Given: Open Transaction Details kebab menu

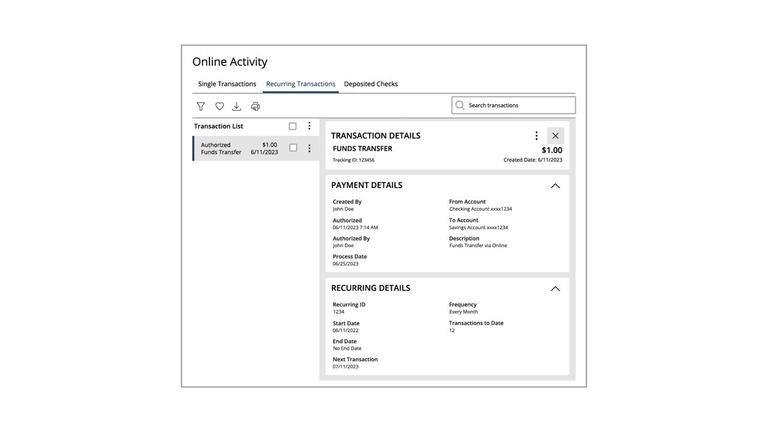Looking at the screenshot, I should coord(536,136).
